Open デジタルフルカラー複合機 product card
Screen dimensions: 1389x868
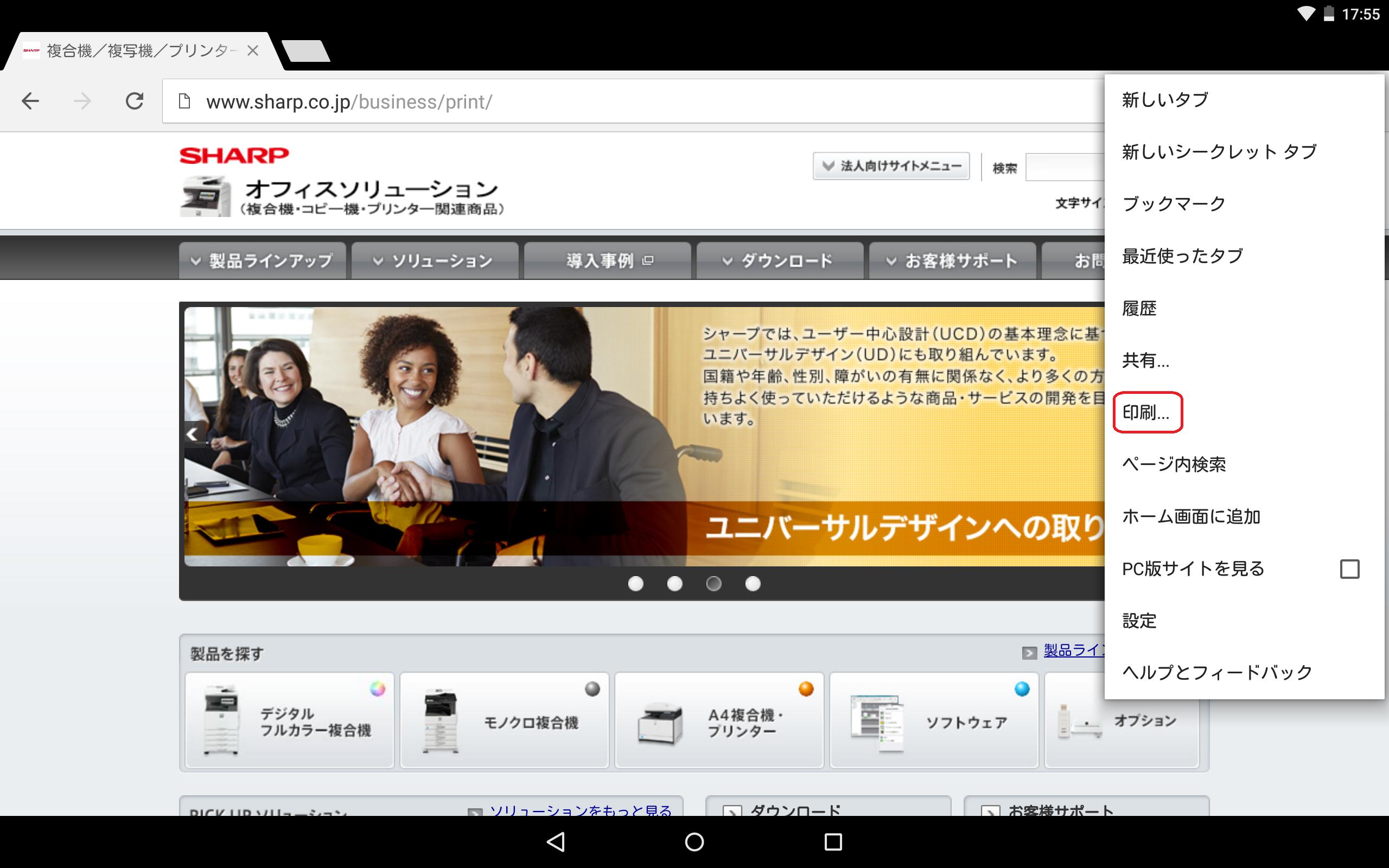289,720
